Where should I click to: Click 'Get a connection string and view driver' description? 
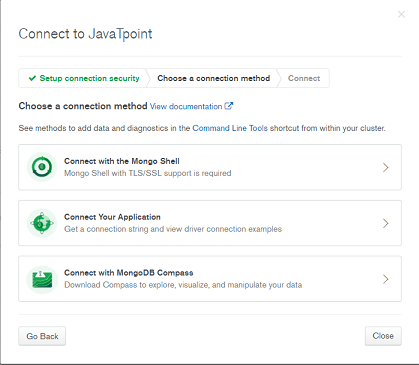coord(173,229)
